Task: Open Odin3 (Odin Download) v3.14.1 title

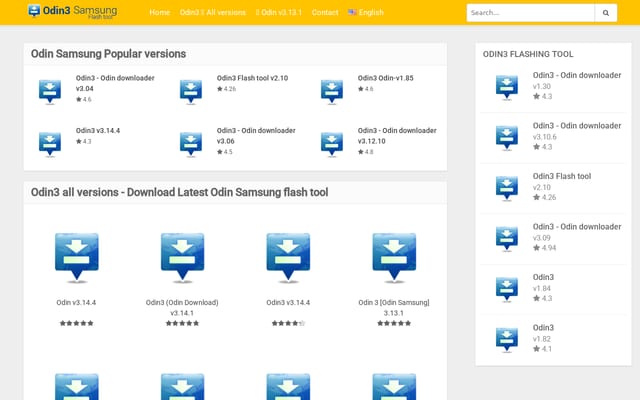Action: pos(182,308)
